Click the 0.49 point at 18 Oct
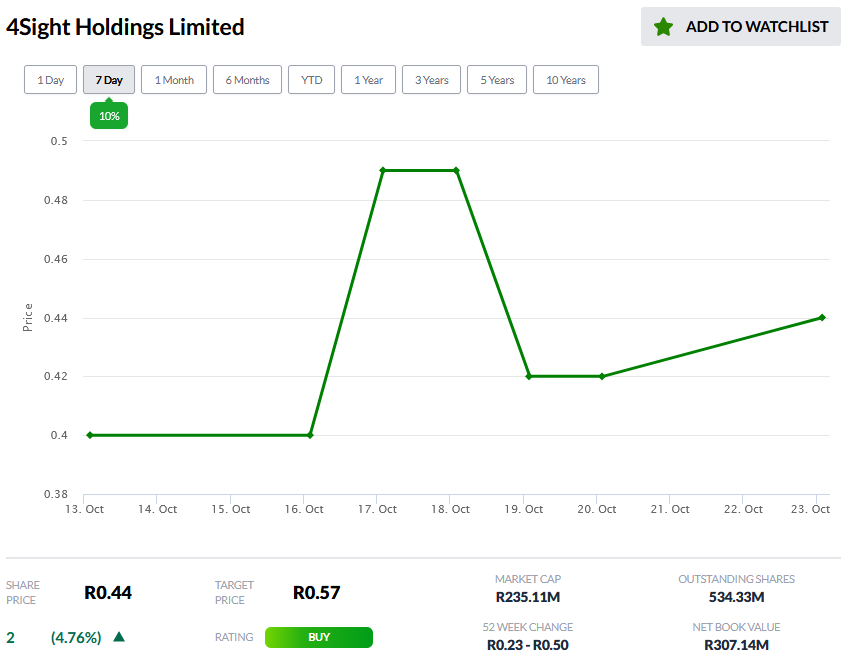852x659 pixels. coord(456,171)
